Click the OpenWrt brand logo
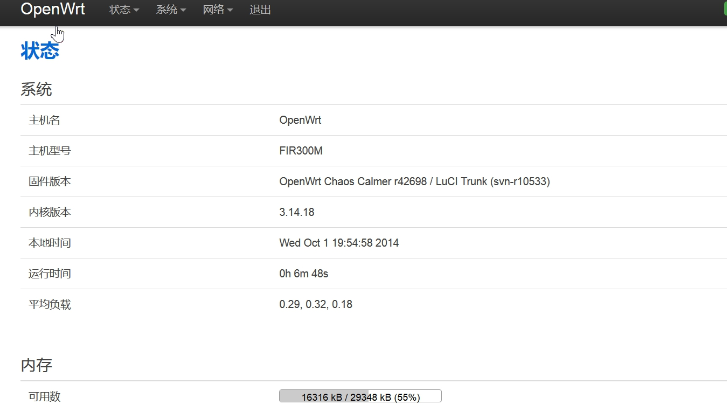Screen dimensions: 727x410 (x=52, y=10)
